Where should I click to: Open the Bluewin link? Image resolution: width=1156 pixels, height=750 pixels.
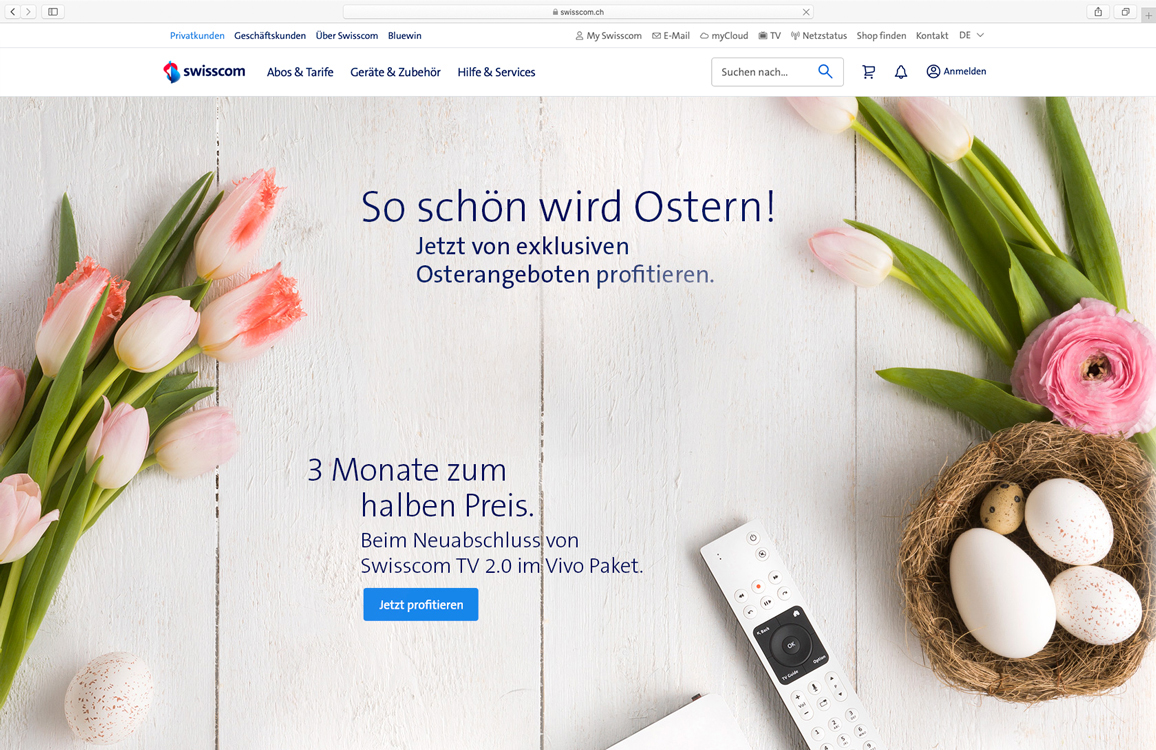[405, 35]
